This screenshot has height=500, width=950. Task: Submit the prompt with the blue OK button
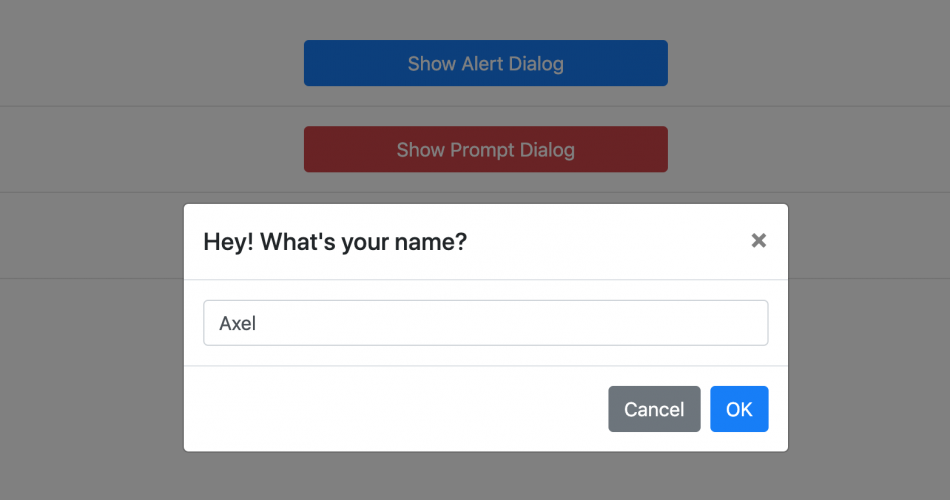tap(739, 409)
